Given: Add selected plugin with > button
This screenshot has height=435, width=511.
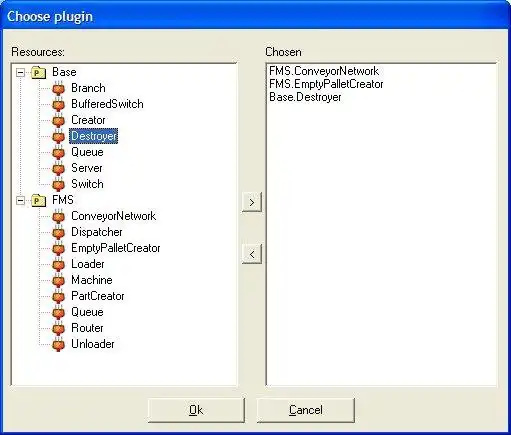Looking at the screenshot, I should (252, 202).
